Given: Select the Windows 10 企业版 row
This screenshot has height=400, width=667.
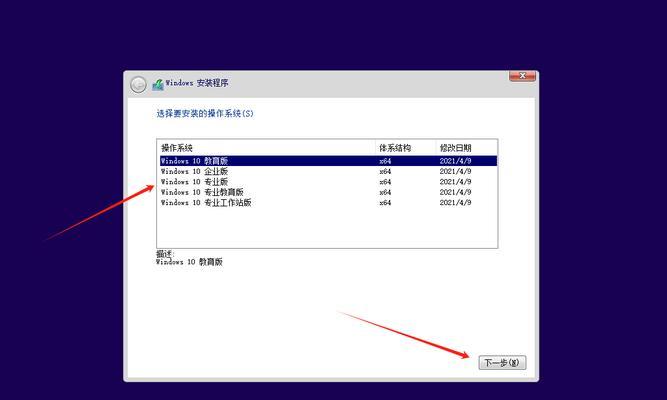Looking at the screenshot, I should pos(328,171).
